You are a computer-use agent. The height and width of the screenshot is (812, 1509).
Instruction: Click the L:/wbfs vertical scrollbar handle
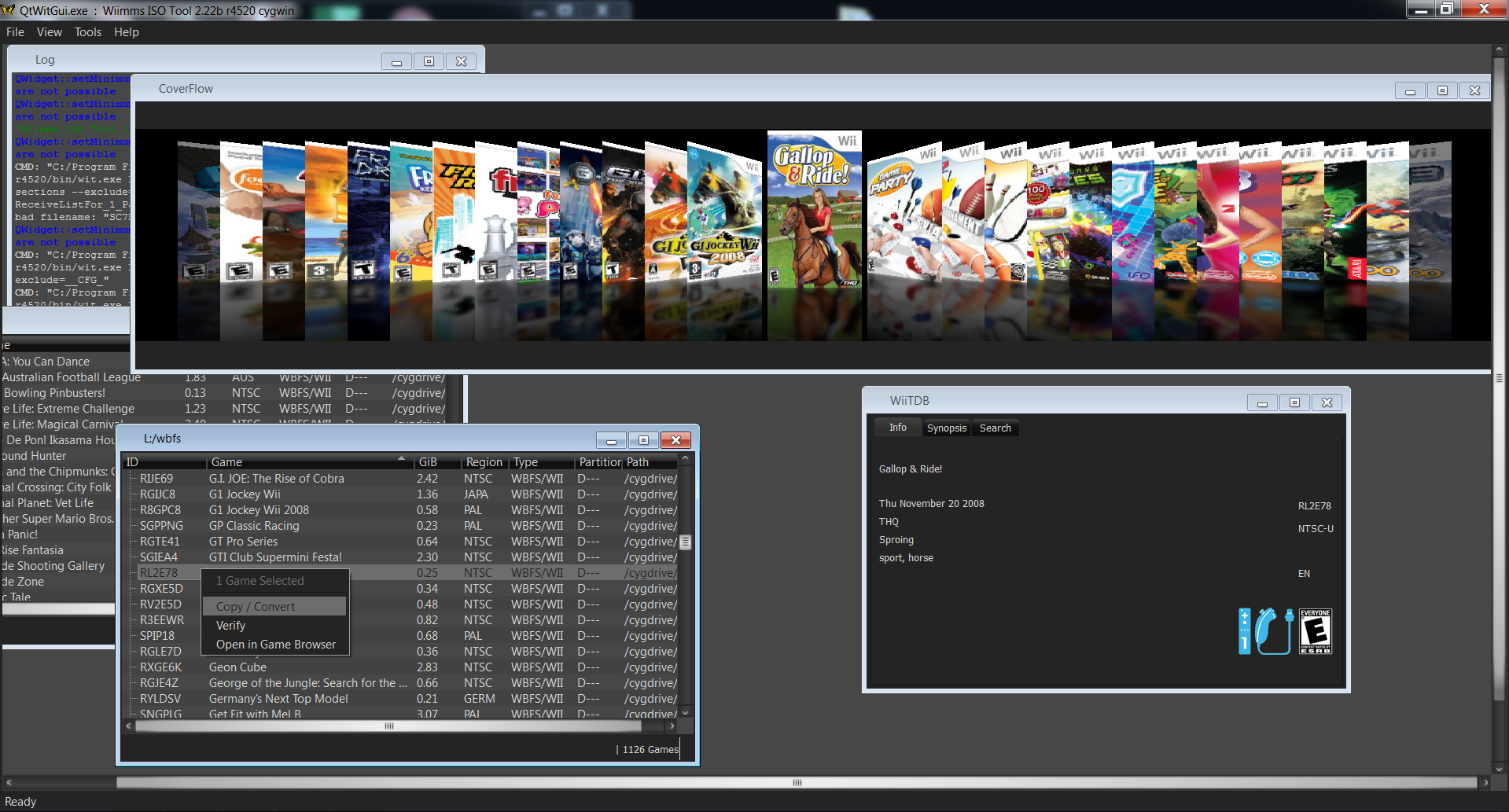coord(686,542)
